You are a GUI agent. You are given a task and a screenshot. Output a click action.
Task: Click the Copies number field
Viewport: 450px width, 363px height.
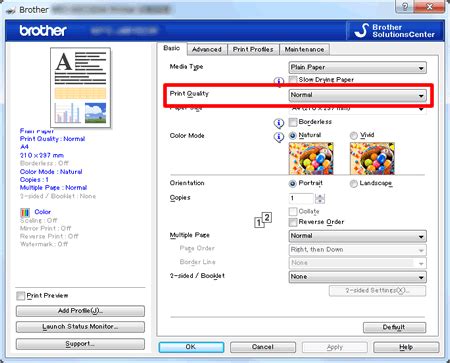coord(301,198)
